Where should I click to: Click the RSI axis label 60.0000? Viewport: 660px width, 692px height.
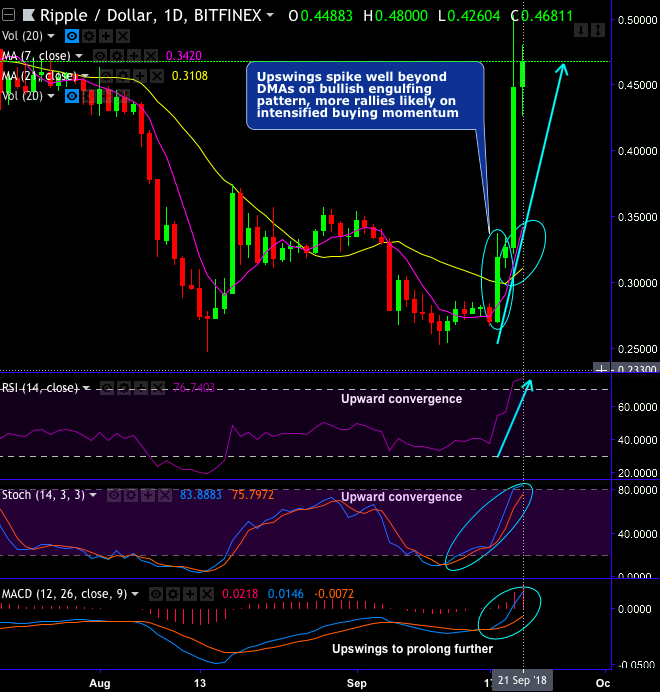(637, 407)
